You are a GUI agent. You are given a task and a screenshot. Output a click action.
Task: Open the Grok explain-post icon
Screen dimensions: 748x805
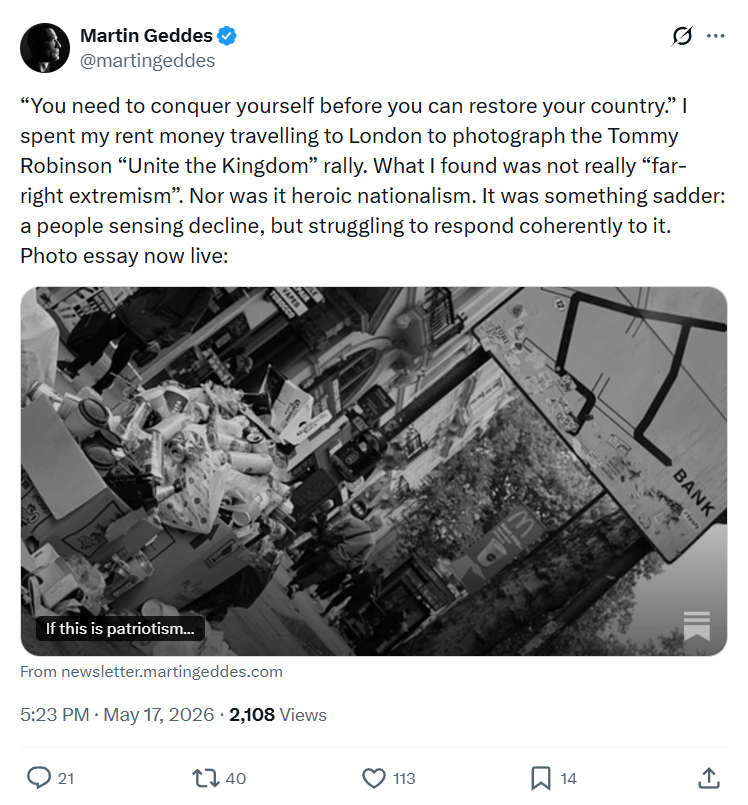682,36
